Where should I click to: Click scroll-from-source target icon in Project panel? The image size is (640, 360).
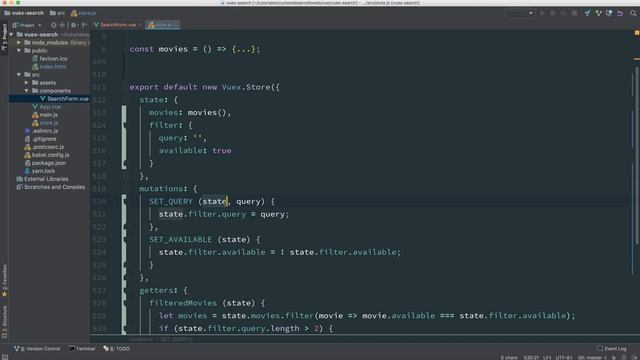[x=53, y=25]
